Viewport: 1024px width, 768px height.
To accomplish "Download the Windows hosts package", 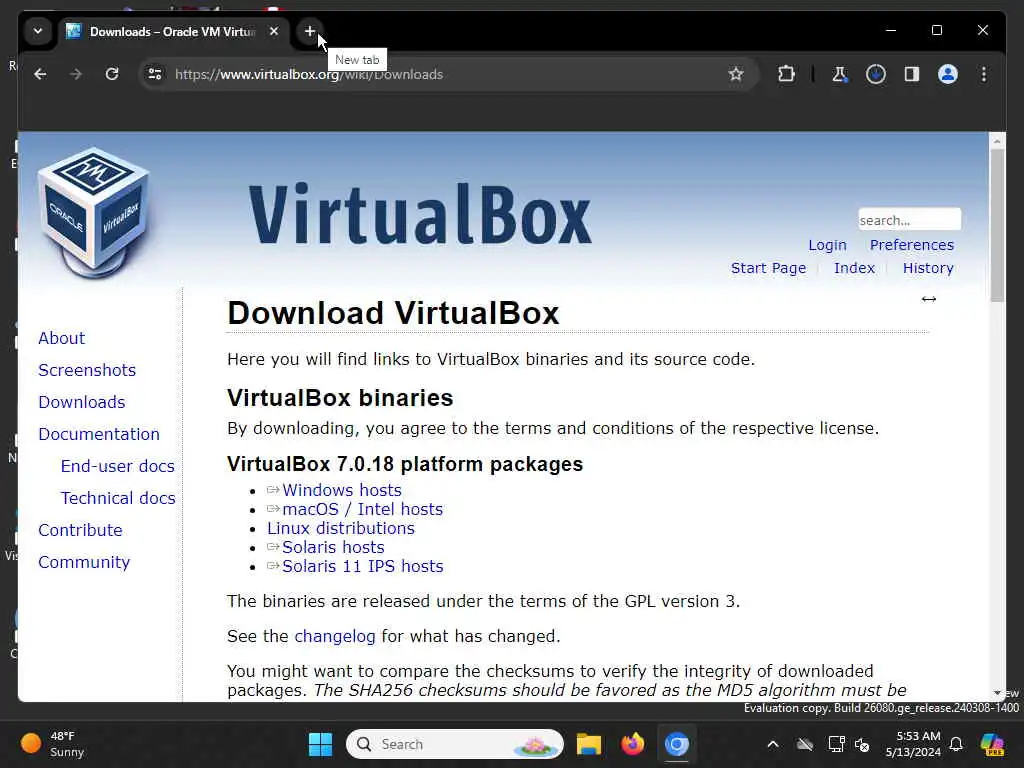I will coord(342,490).
